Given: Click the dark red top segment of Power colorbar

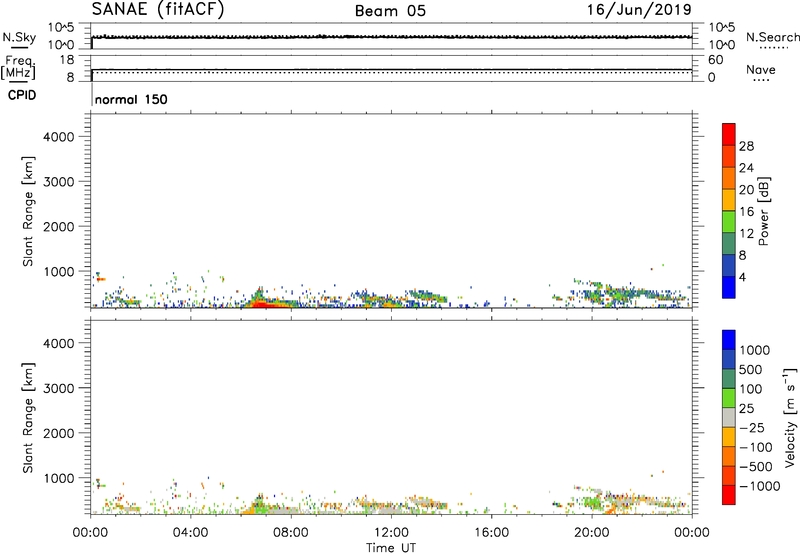Looking at the screenshot, I should [729, 135].
